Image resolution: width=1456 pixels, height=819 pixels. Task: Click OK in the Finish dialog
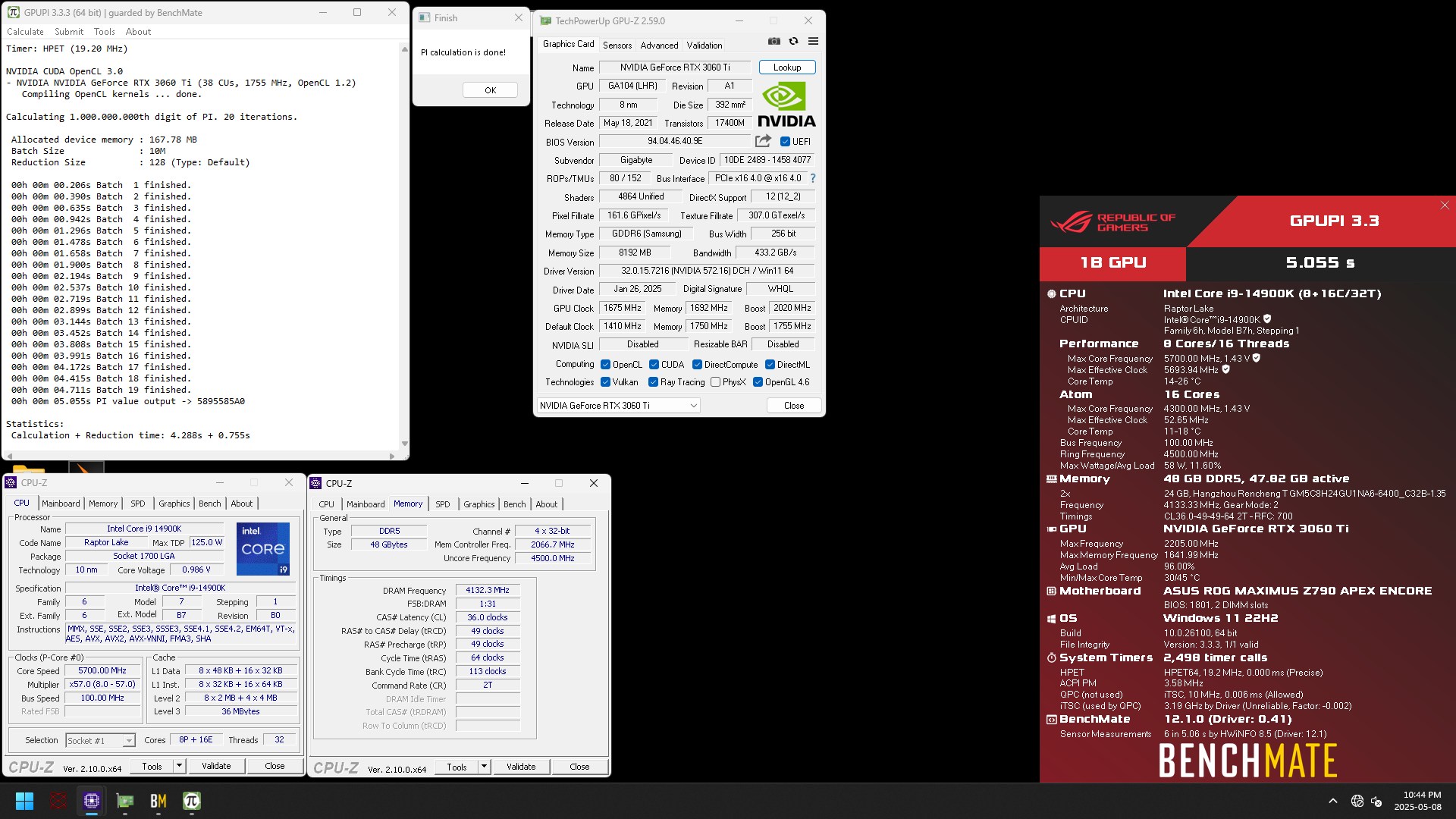[490, 90]
